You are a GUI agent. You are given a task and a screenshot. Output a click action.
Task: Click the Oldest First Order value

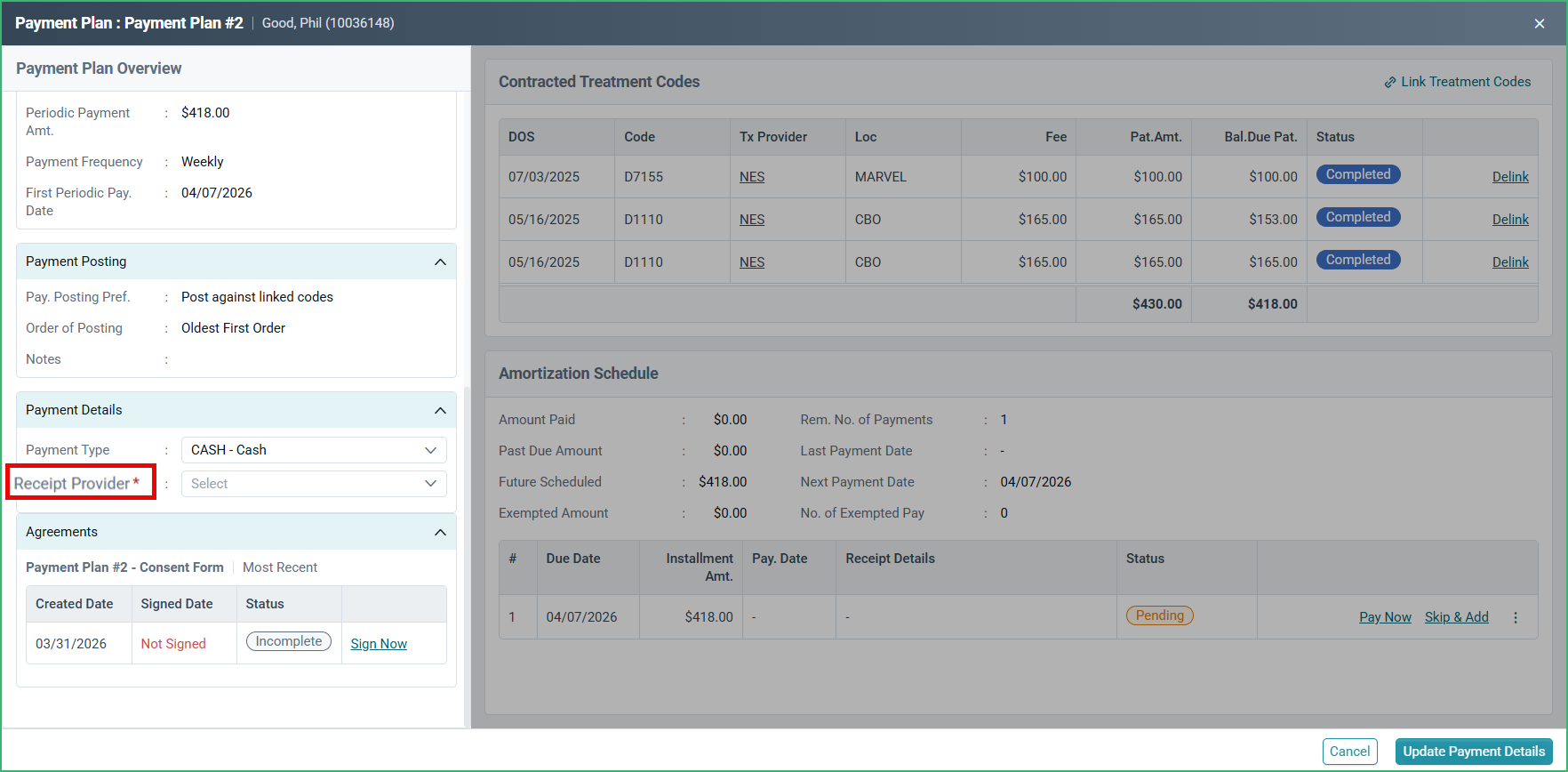point(233,328)
